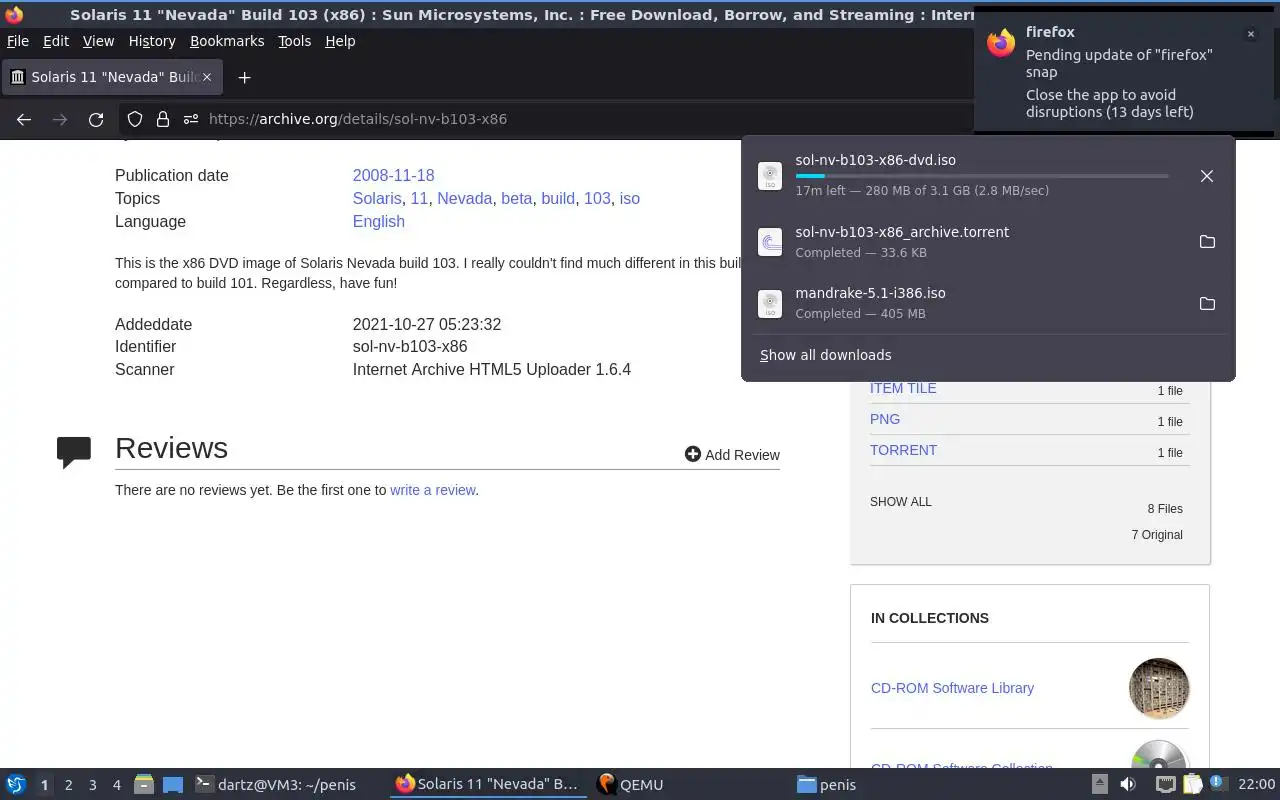
Task: Close the Solaris 11 Nevada tab
Action: (x=208, y=77)
